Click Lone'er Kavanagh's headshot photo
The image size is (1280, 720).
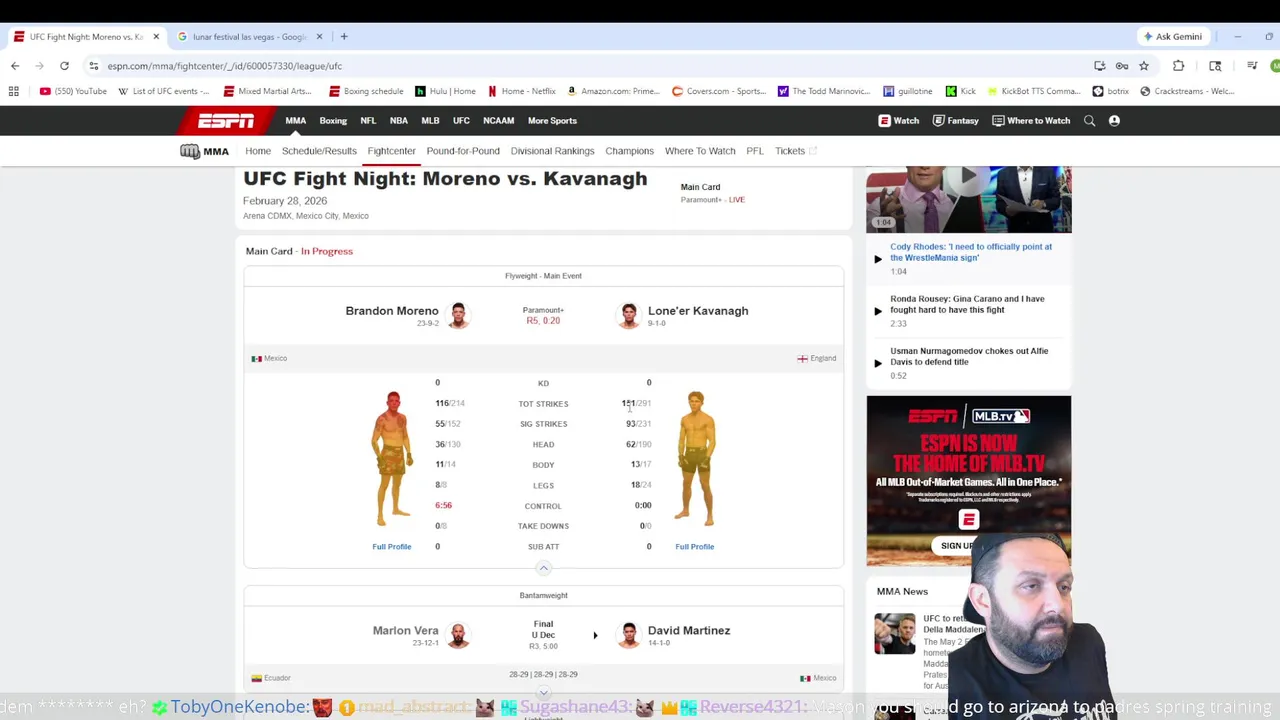click(628, 315)
